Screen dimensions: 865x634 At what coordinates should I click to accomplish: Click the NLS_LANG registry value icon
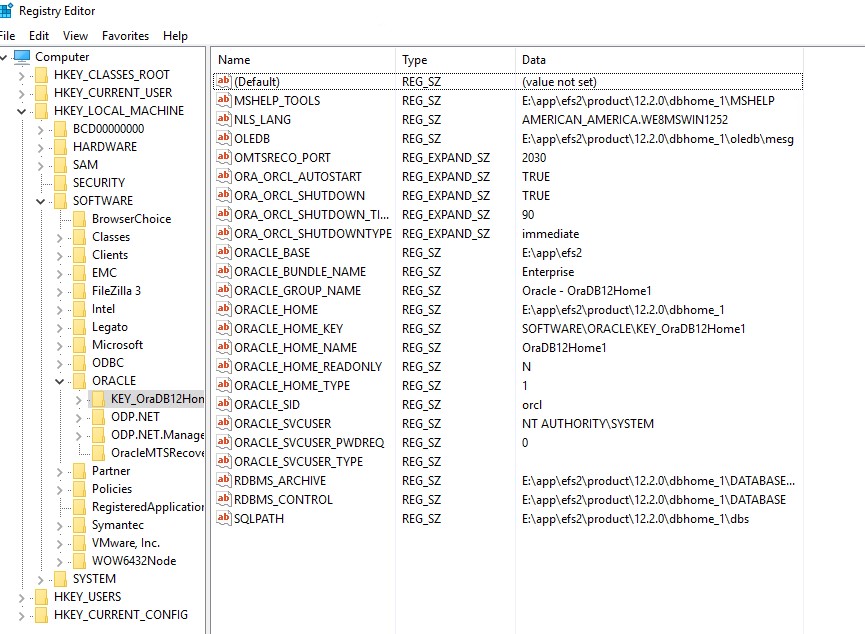[x=224, y=120]
